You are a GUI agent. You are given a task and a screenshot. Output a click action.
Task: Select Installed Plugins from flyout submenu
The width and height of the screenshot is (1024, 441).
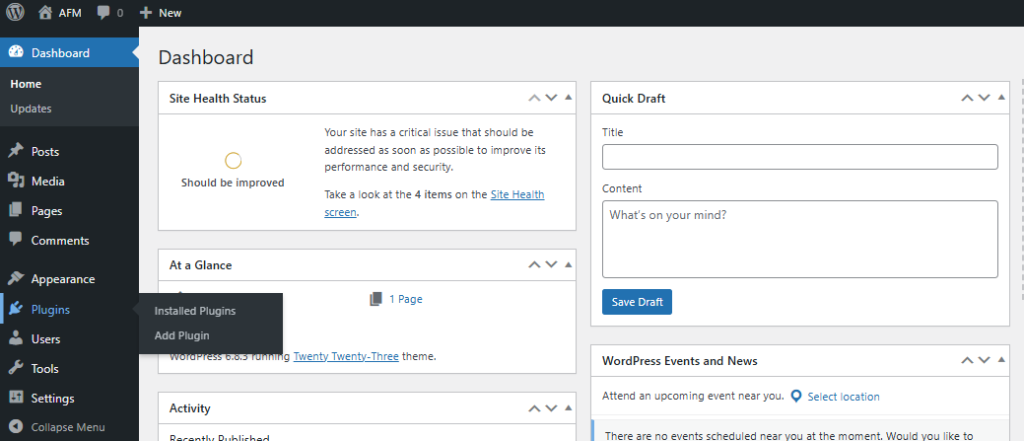[195, 311]
